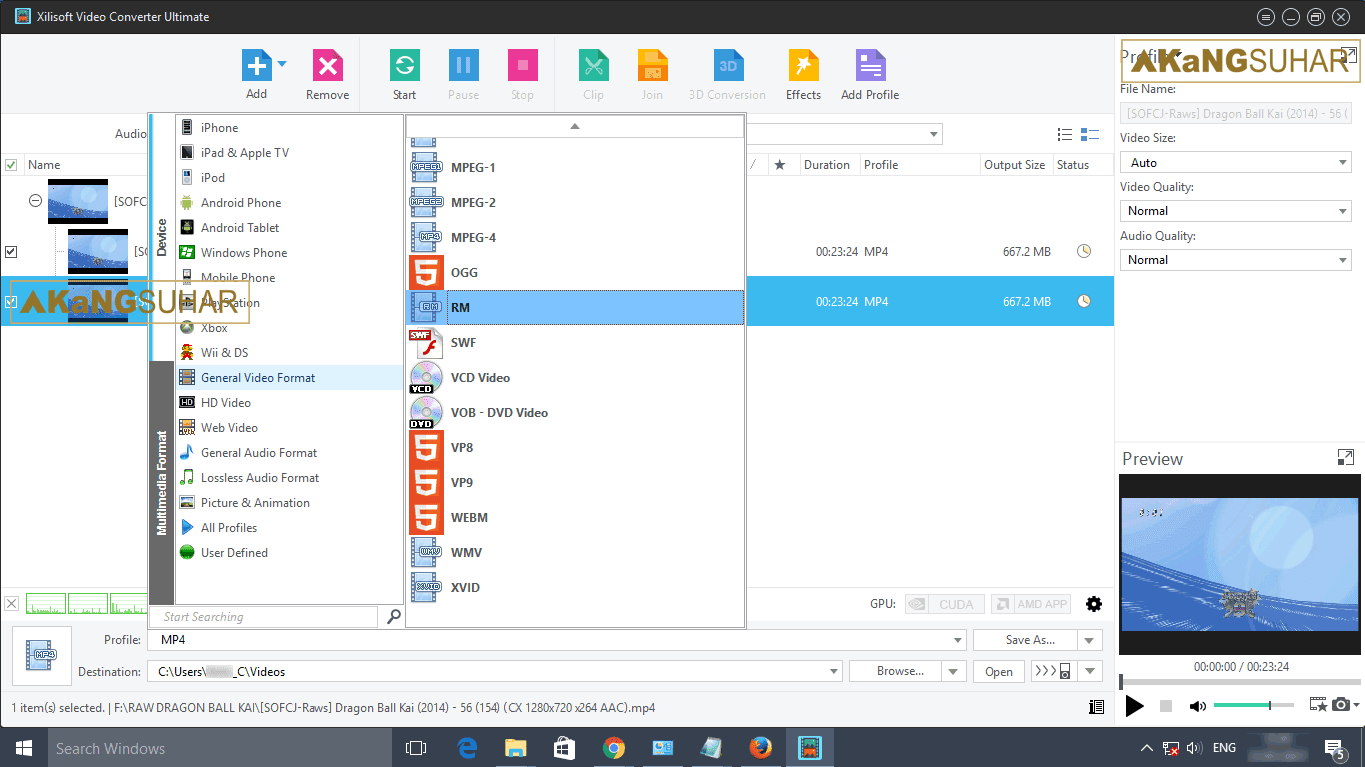Image resolution: width=1365 pixels, height=767 pixels.
Task: Click the Pause toolbar icon
Action: click(463, 66)
